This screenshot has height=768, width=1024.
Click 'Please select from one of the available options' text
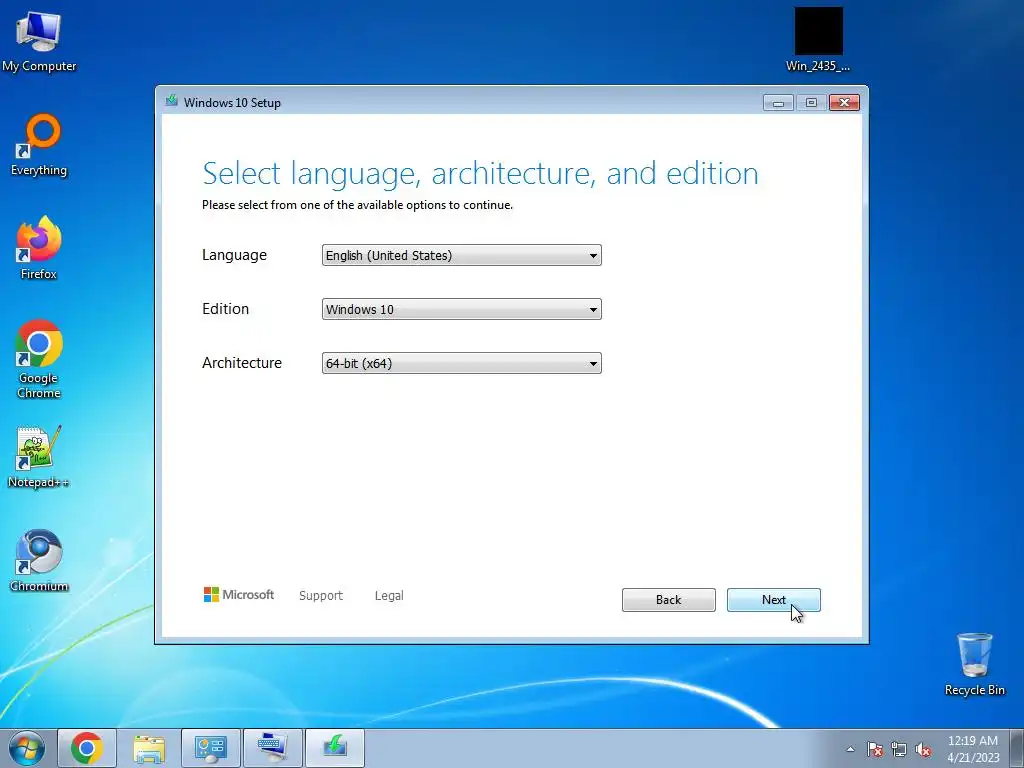(x=357, y=205)
